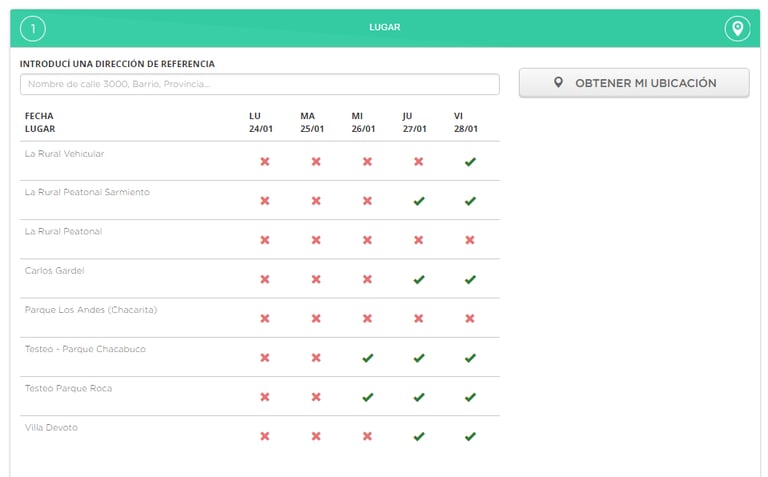Click the red X for La Rural Peatonal Monday 24/01
The height and width of the screenshot is (477, 768).
[x=265, y=240]
